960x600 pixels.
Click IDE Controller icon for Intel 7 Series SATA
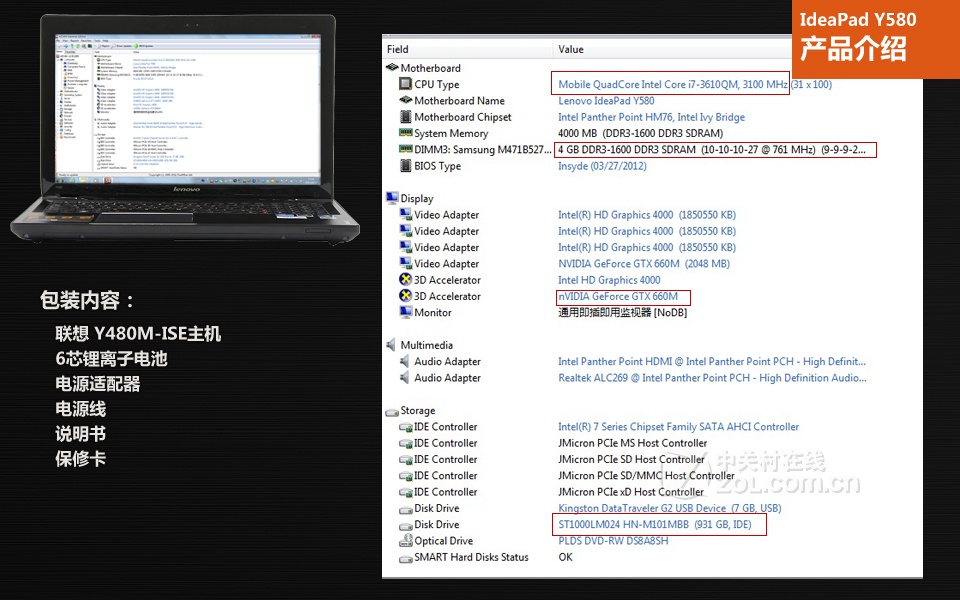click(x=405, y=427)
